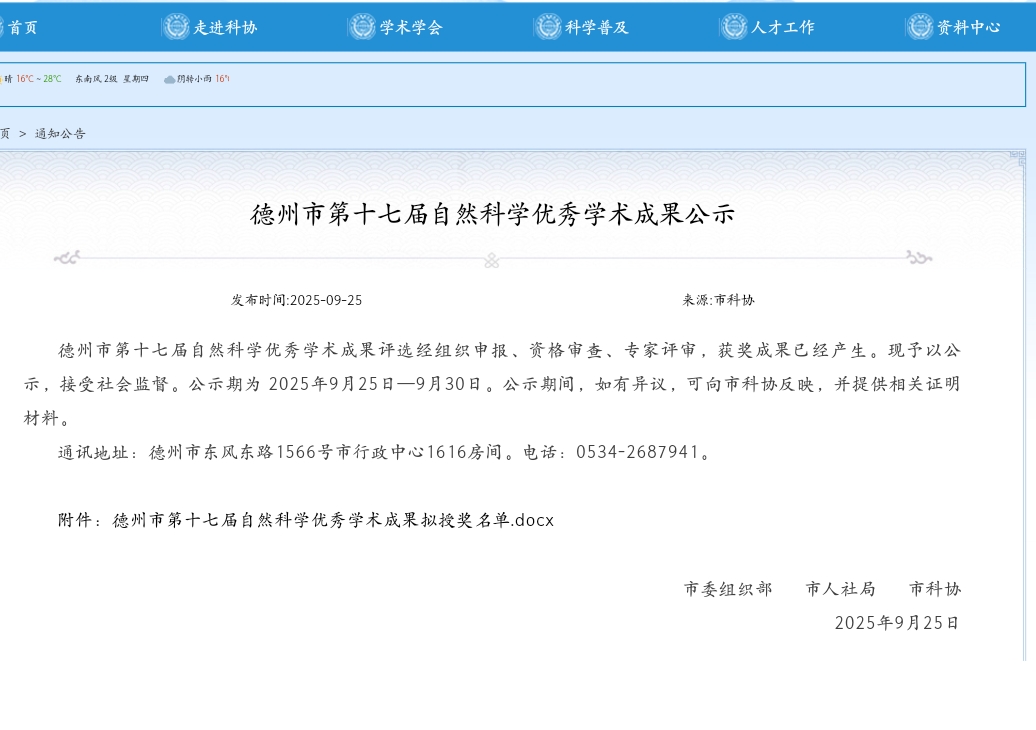This screenshot has width=1036, height=730.
Task: Click the 来源:市科协 source label
Action: (718, 300)
